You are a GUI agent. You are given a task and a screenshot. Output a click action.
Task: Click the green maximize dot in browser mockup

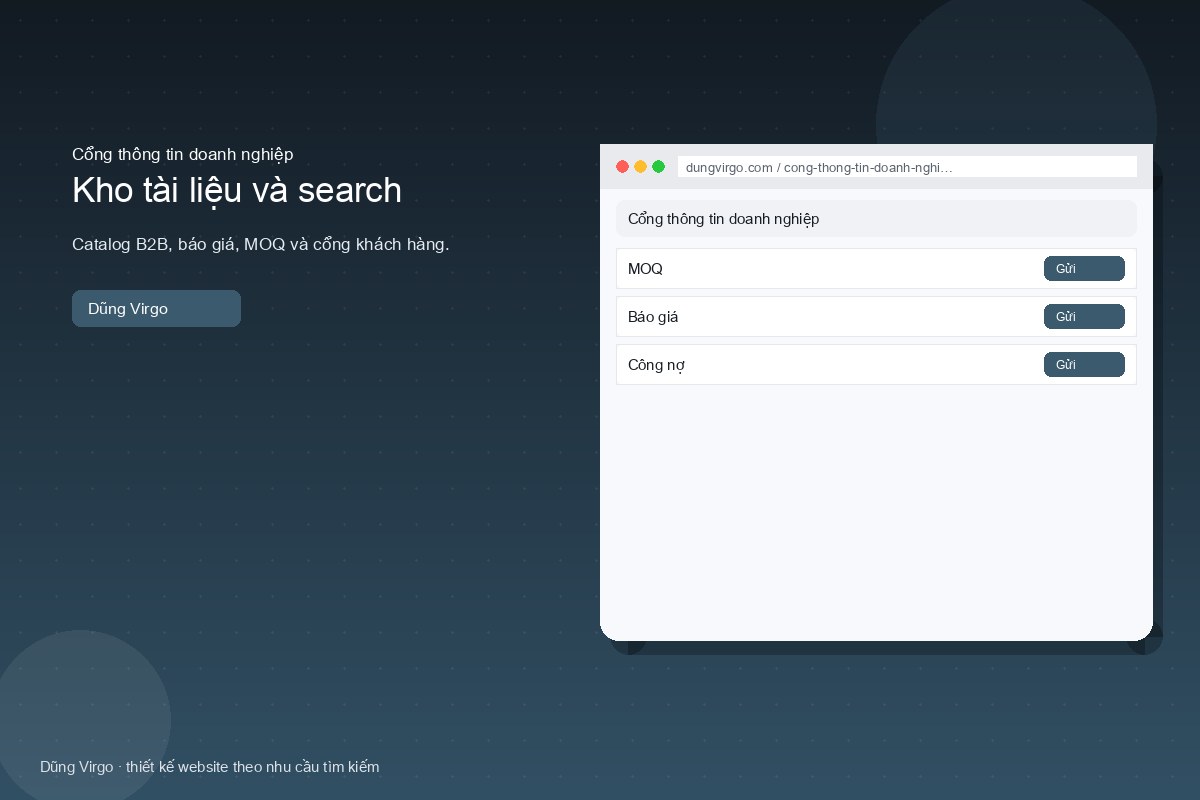click(658, 166)
